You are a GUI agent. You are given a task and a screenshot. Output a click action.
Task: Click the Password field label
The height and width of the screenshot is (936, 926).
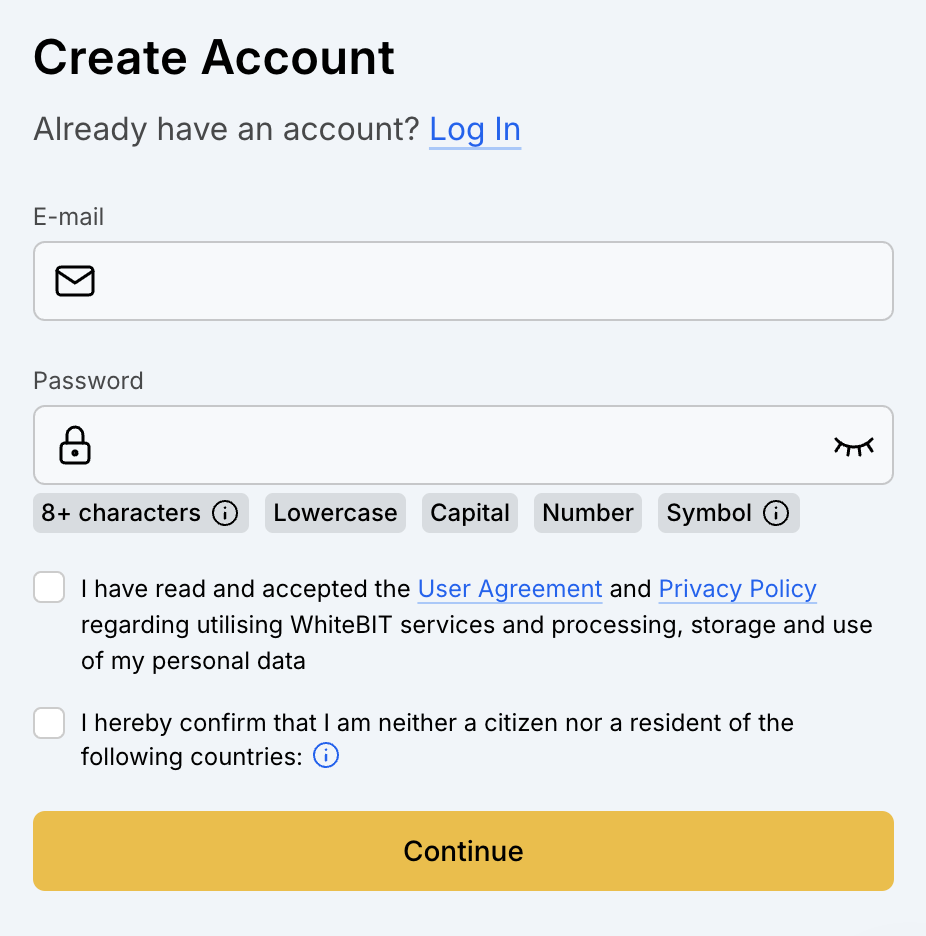click(88, 381)
